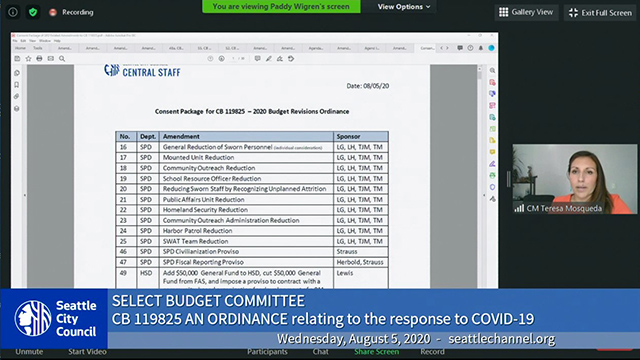Click the Acrobat print icon
Screen dimensions: 640x360
pos(39,59)
